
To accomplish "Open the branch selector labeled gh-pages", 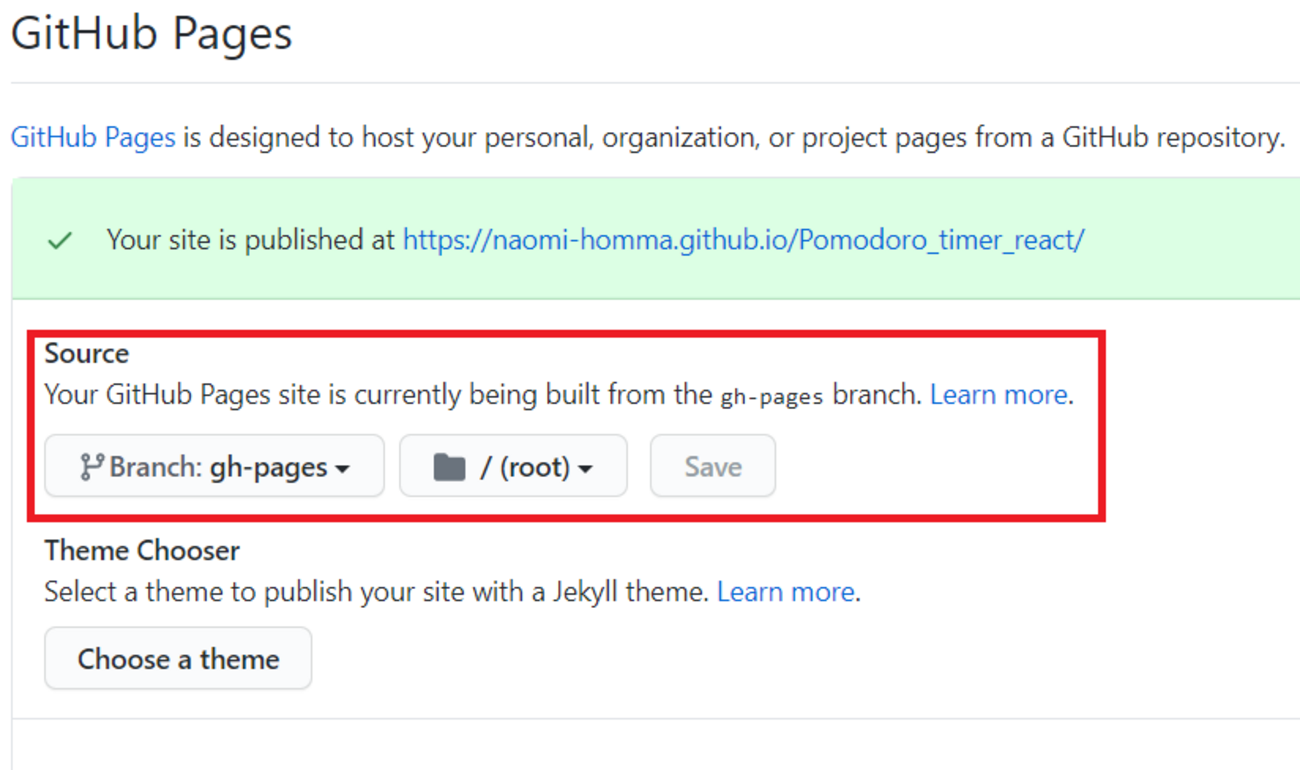I will pyautogui.click(x=214, y=466).
